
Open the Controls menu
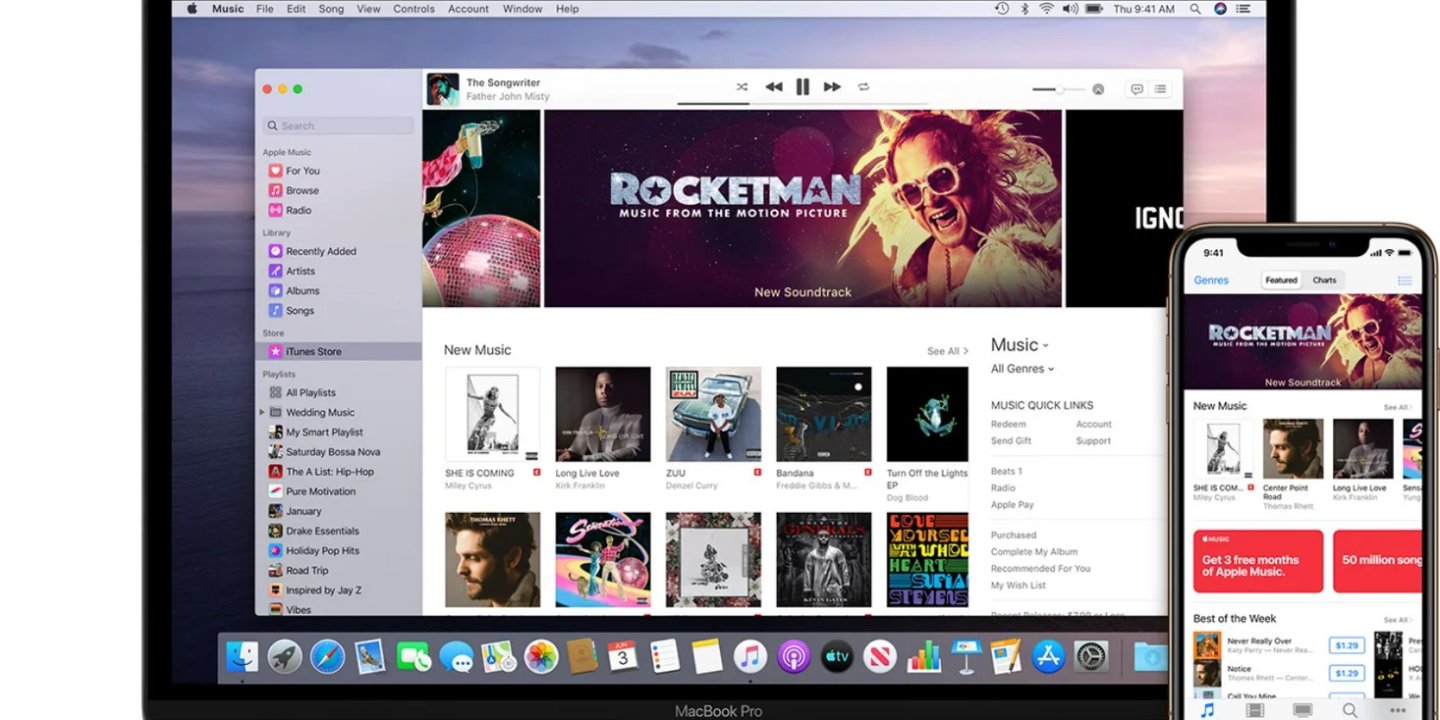414,9
